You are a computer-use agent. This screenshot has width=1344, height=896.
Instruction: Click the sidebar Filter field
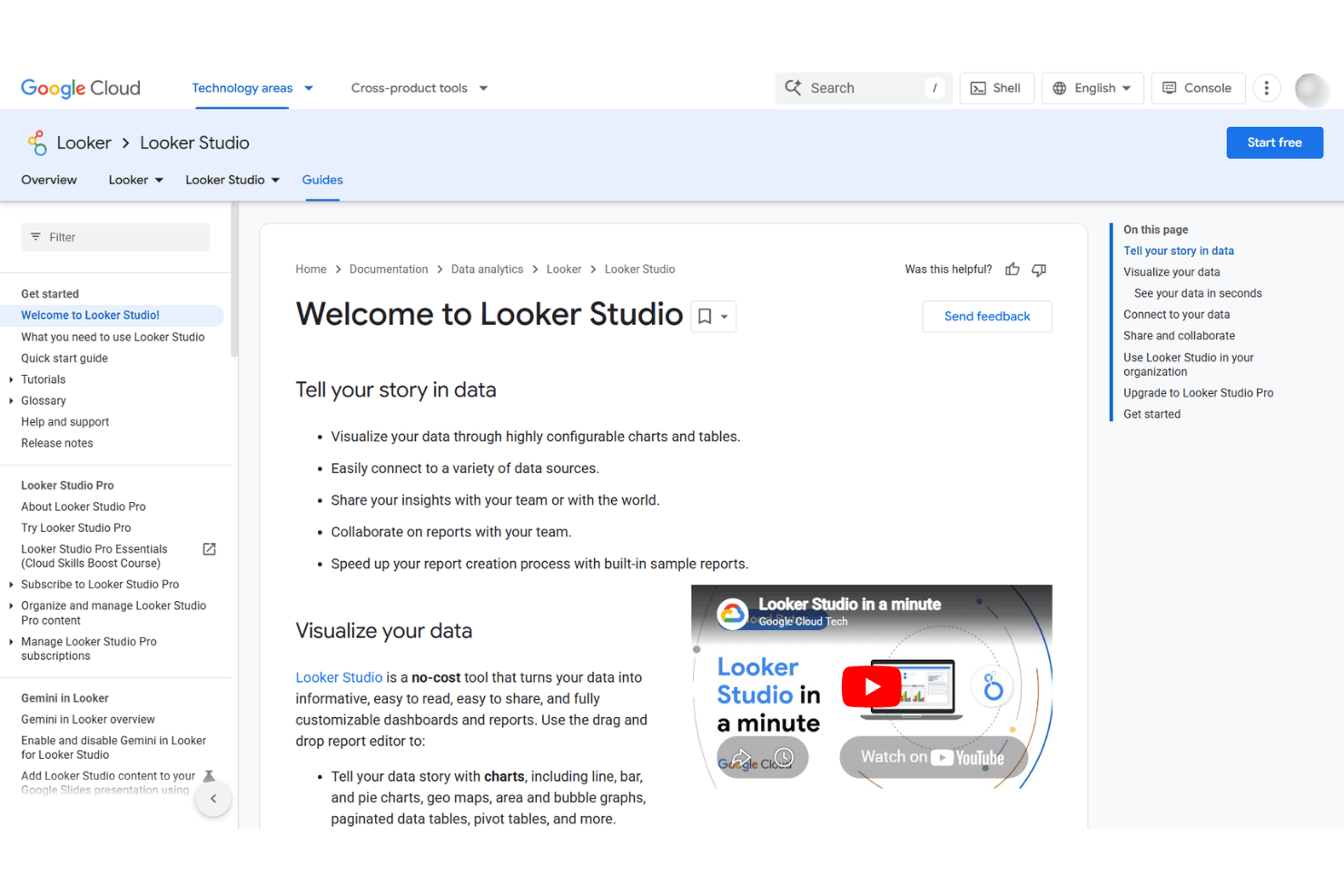click(x=115, y=237)
